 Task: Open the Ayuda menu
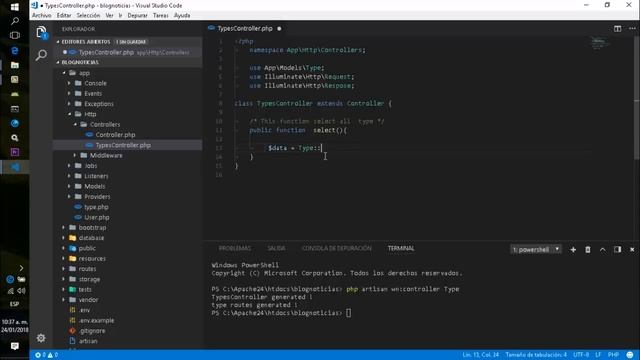182,16
